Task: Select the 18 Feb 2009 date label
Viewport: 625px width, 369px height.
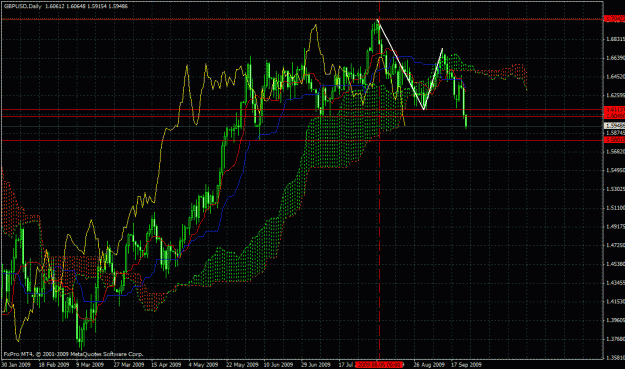Action: coord(54,364)
